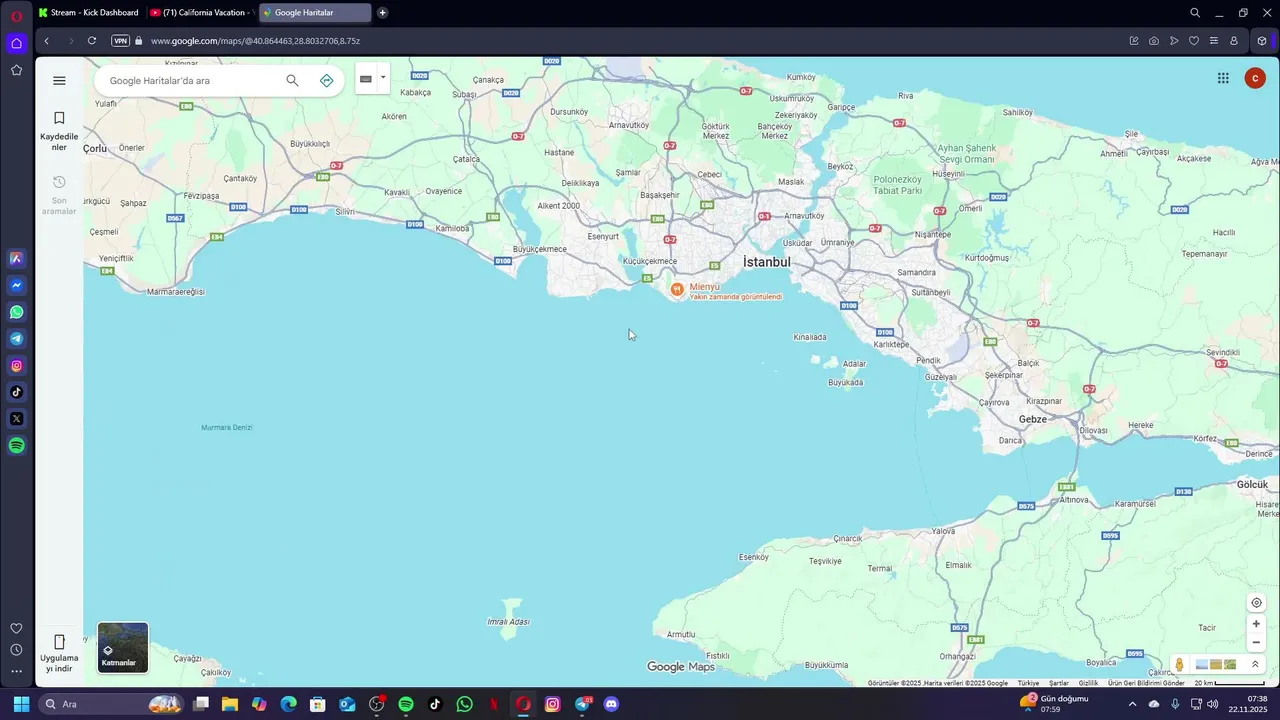The width and height of the screenshot is (1280, 720).
Task: Search open tabs with title bar magnifier
Action: (1195, 13)
